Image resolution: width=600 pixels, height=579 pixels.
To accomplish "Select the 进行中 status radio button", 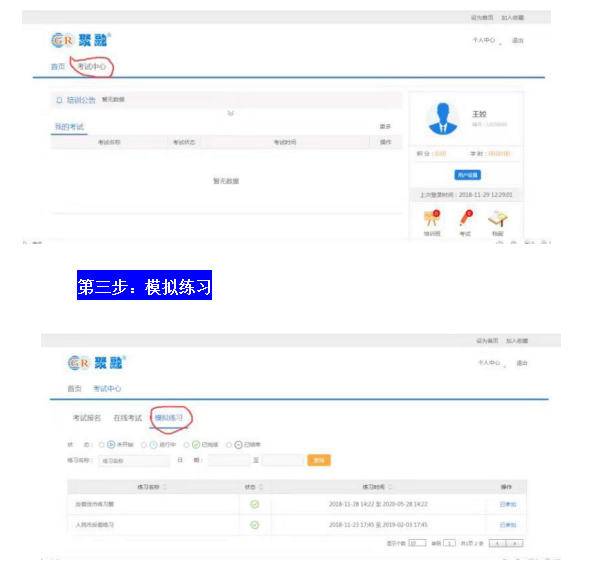I will tap(143, 444).
